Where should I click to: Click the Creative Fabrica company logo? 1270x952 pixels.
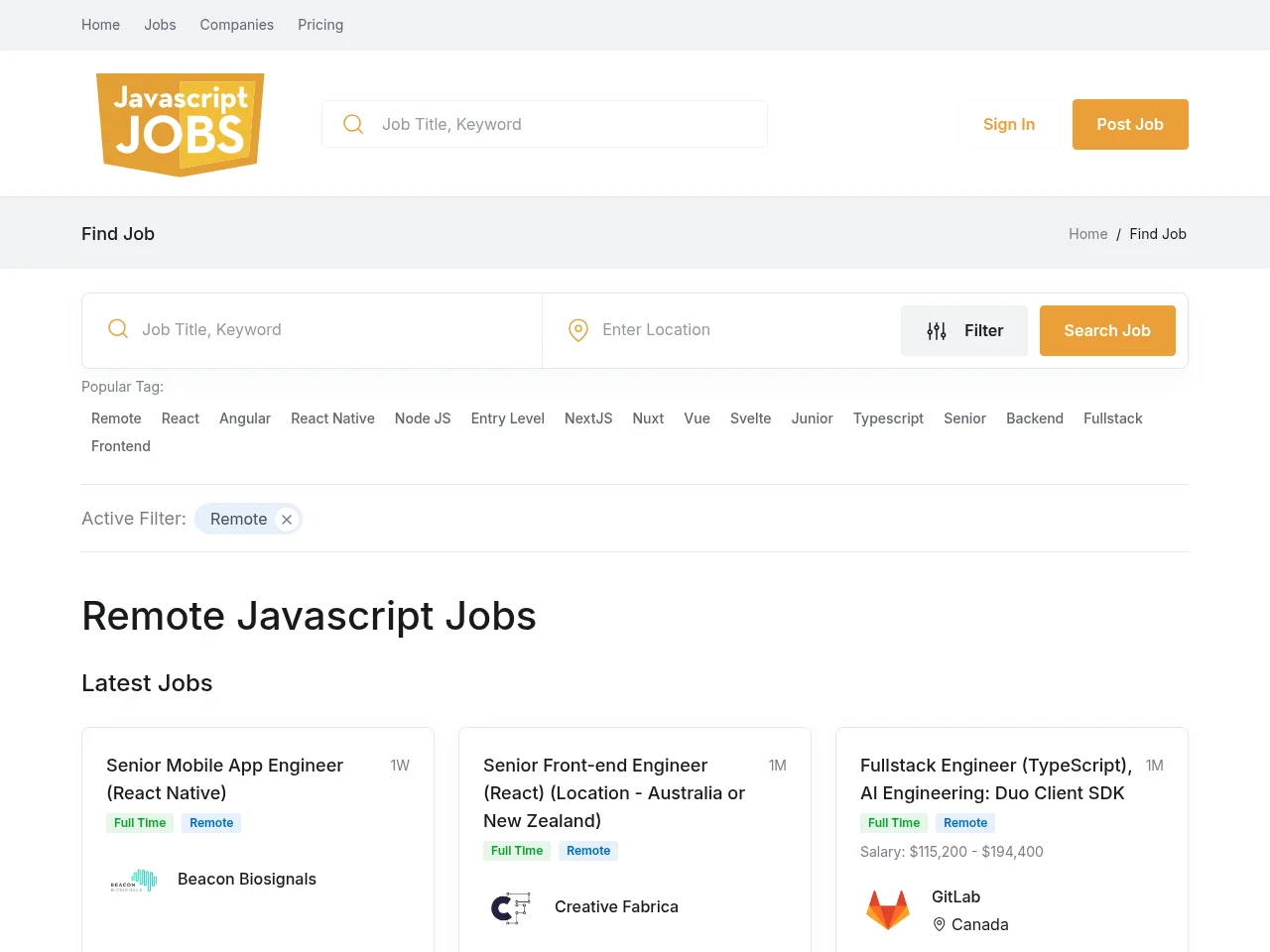pyautogui.click(x=511, y=907)
